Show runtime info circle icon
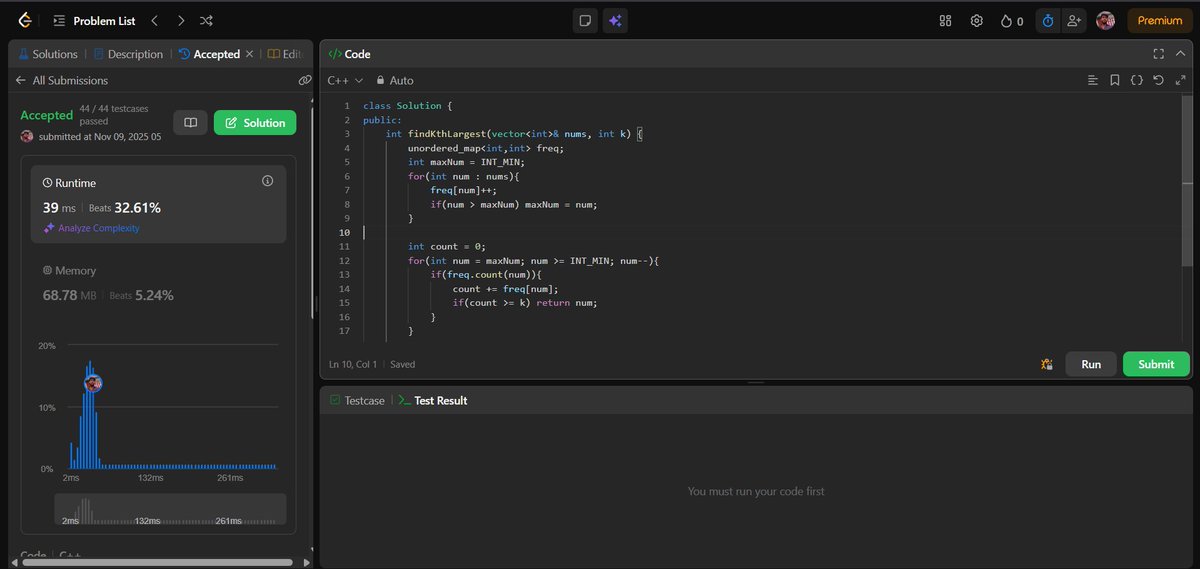This screenshot has height=569, width=1200. (x=267, y=181)
